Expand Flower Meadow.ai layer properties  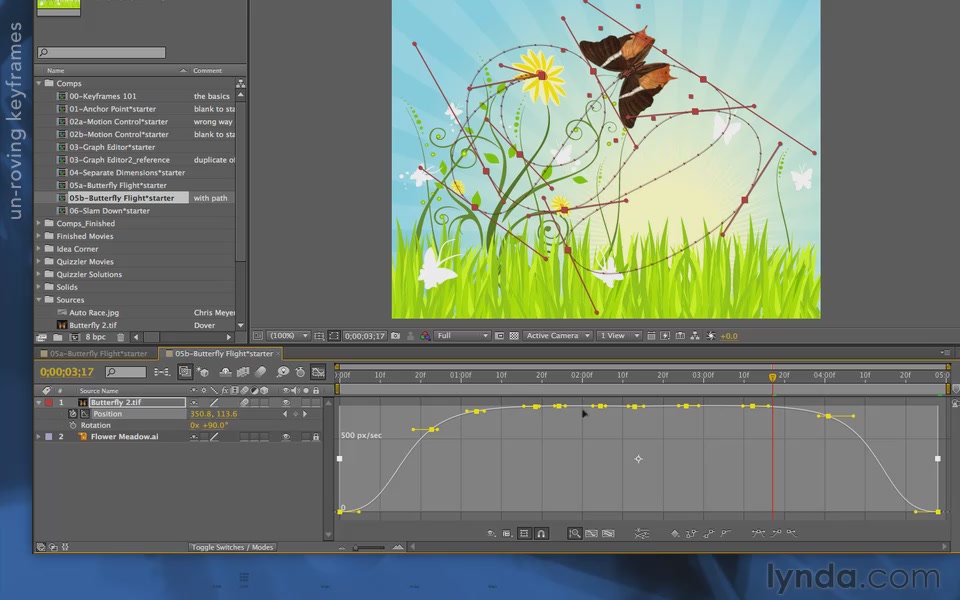(39, 437)
